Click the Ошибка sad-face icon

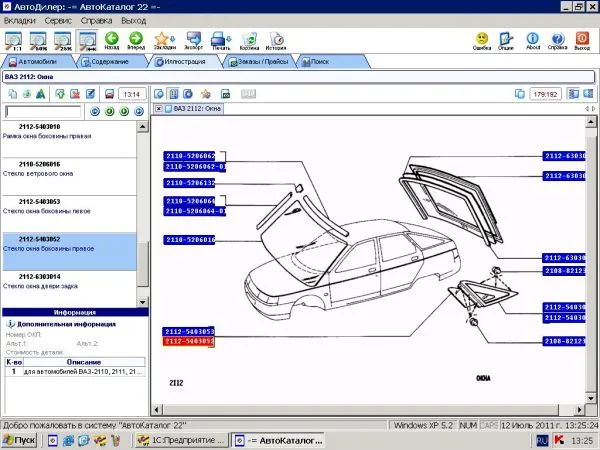click(482, 41)
